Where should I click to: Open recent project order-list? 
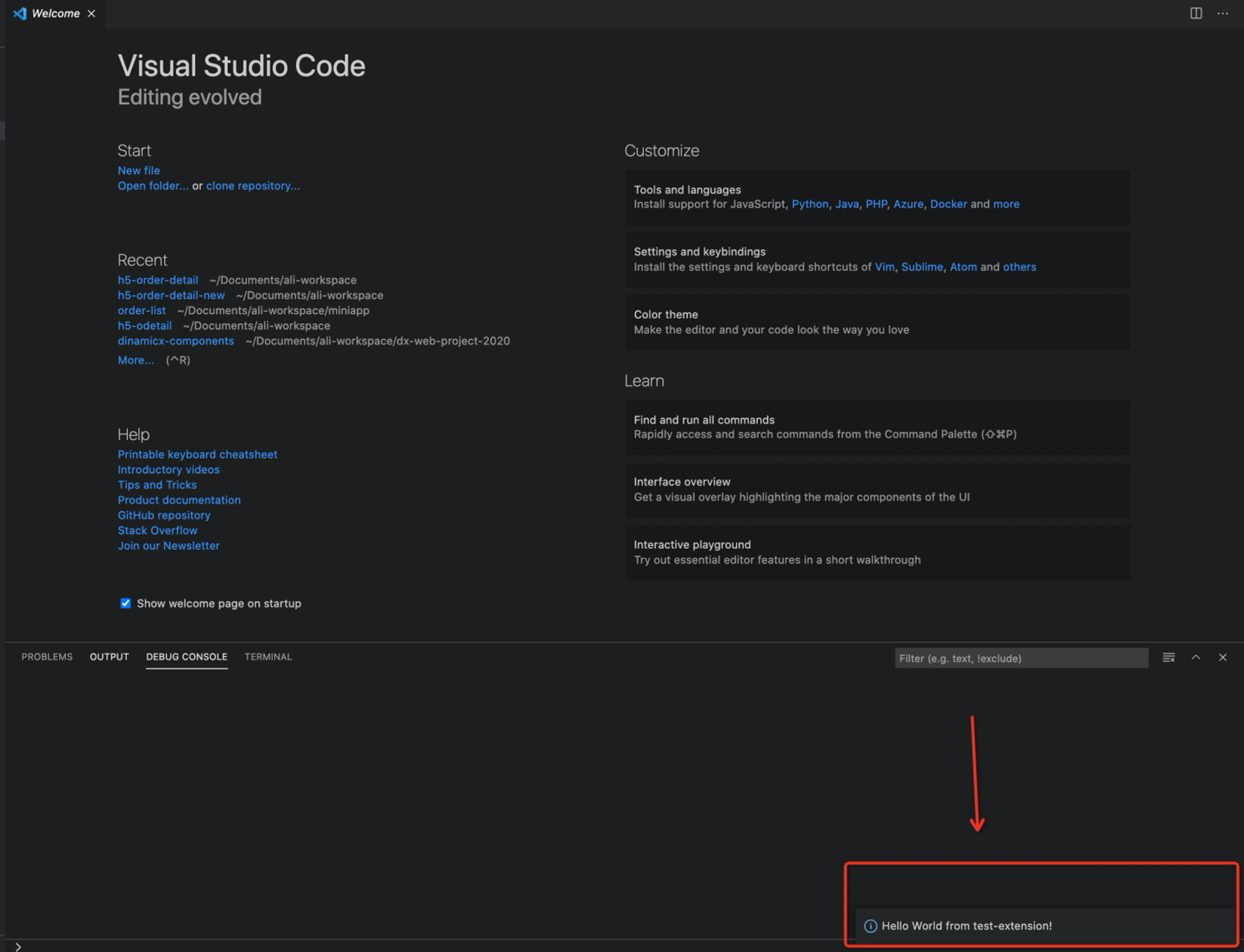point(142,310)
